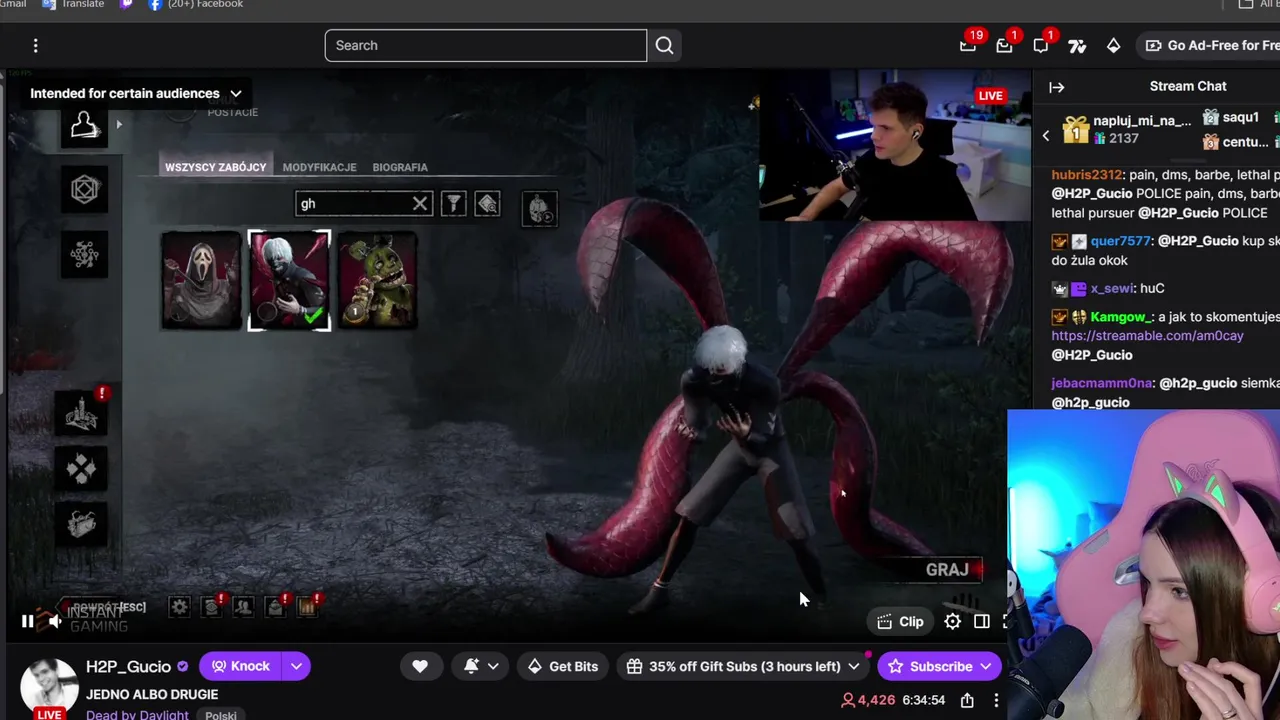Open the killer filter funnel icon
The height and width of the screenshot is (720, 1280).
coord(453,204)
